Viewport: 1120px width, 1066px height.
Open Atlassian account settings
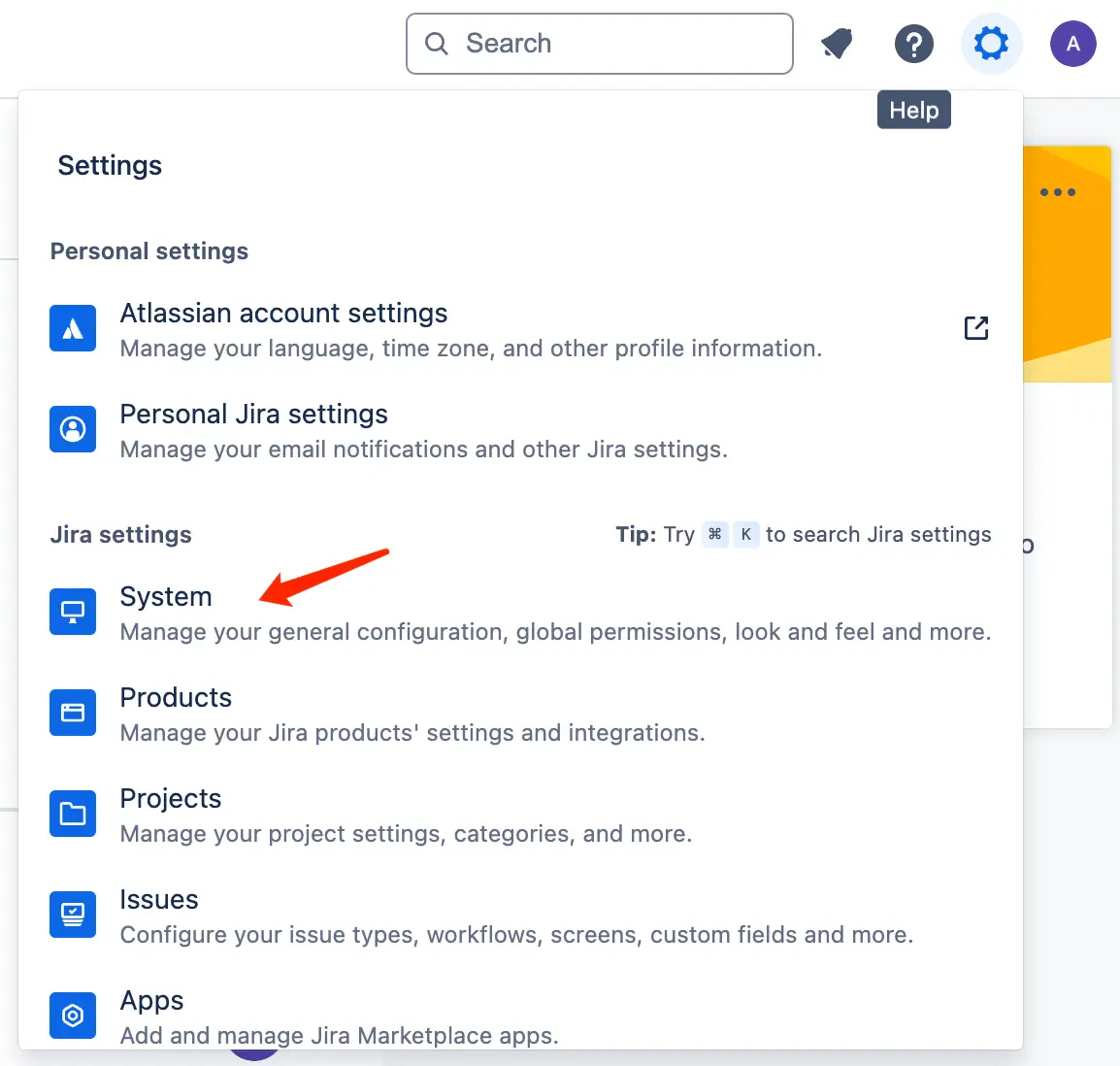[x=283, y=313]
